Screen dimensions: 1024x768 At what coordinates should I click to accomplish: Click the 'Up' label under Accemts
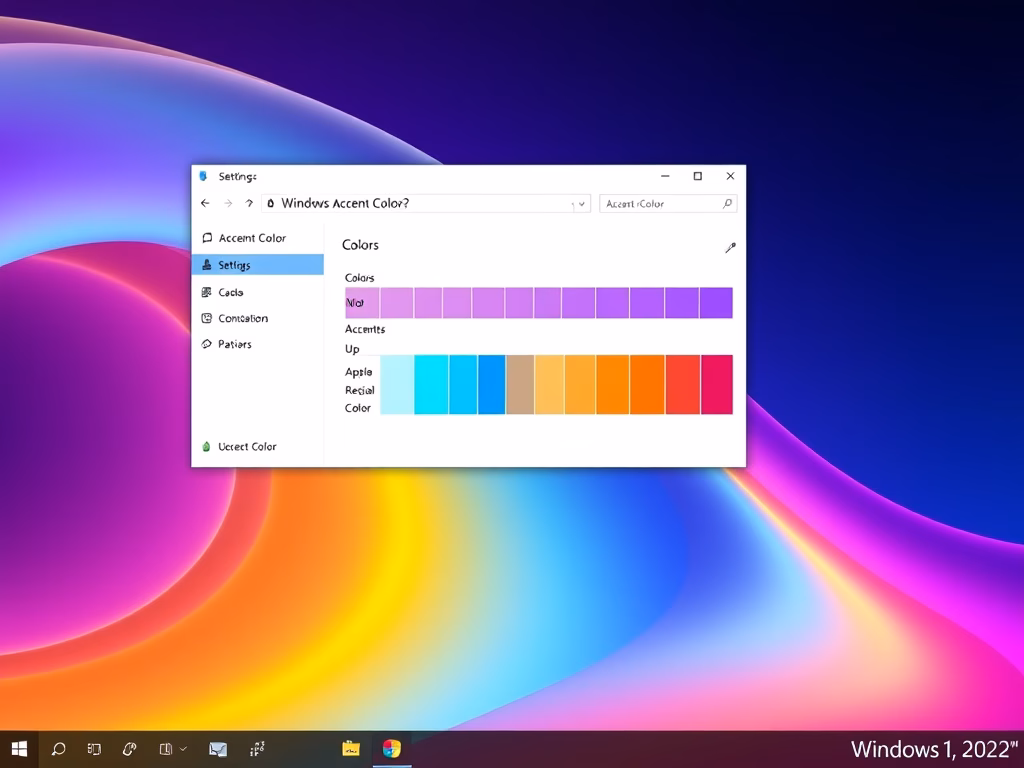[x=352, y=349]
